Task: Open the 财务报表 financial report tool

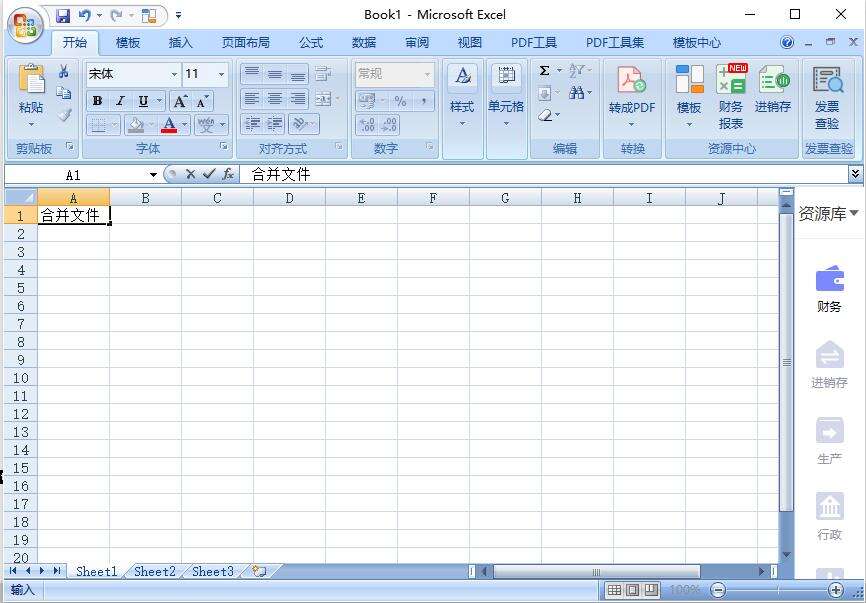Action: click(731, 97)
